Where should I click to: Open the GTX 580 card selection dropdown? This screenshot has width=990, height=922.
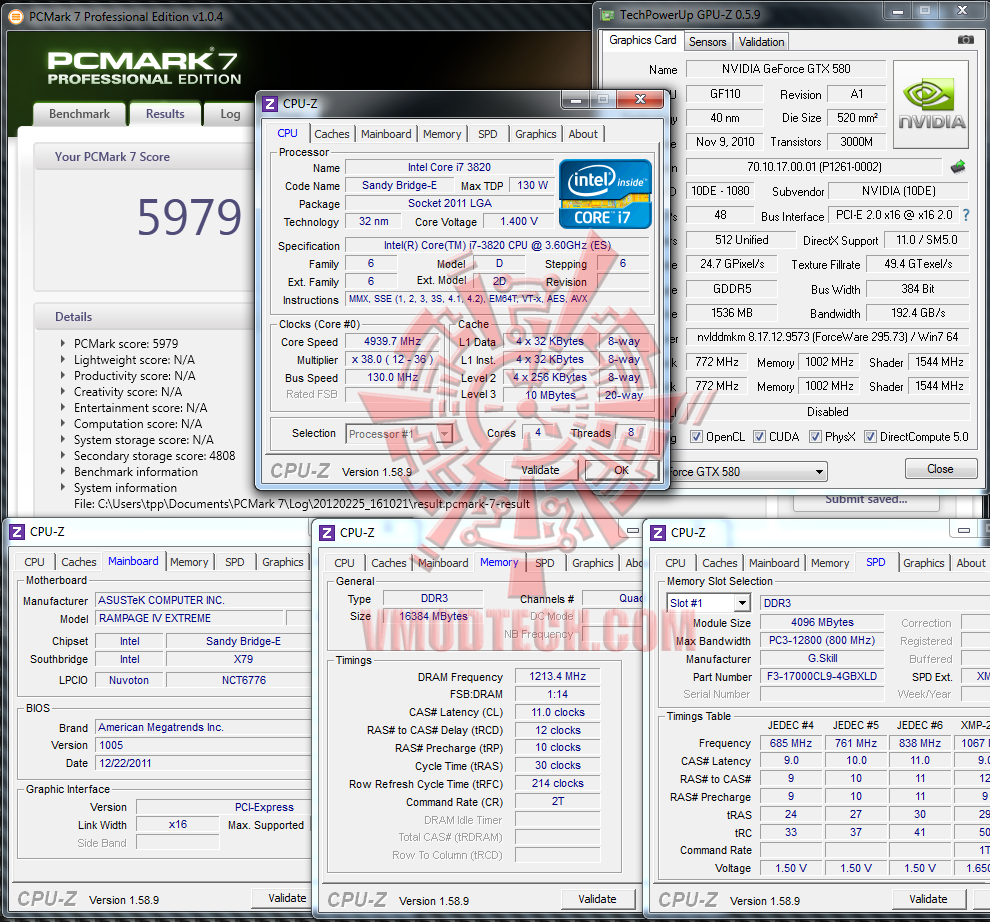pos(819,472)
